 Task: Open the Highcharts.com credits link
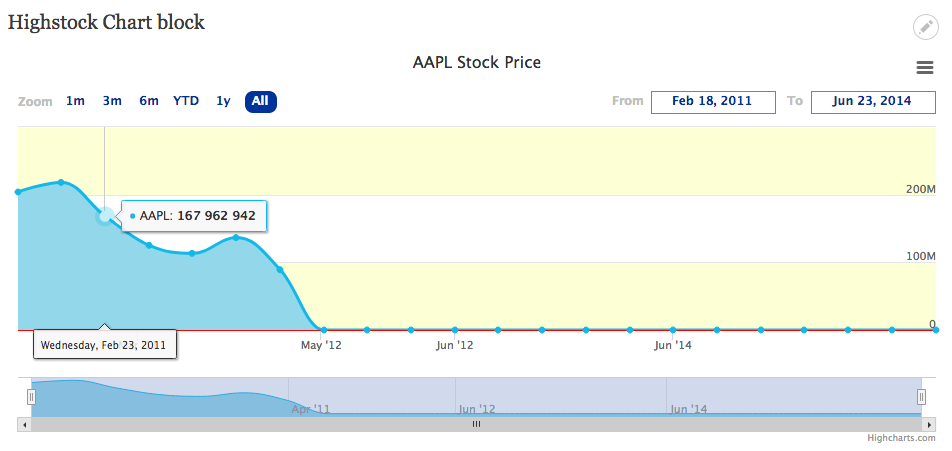[x=901, y=438]
